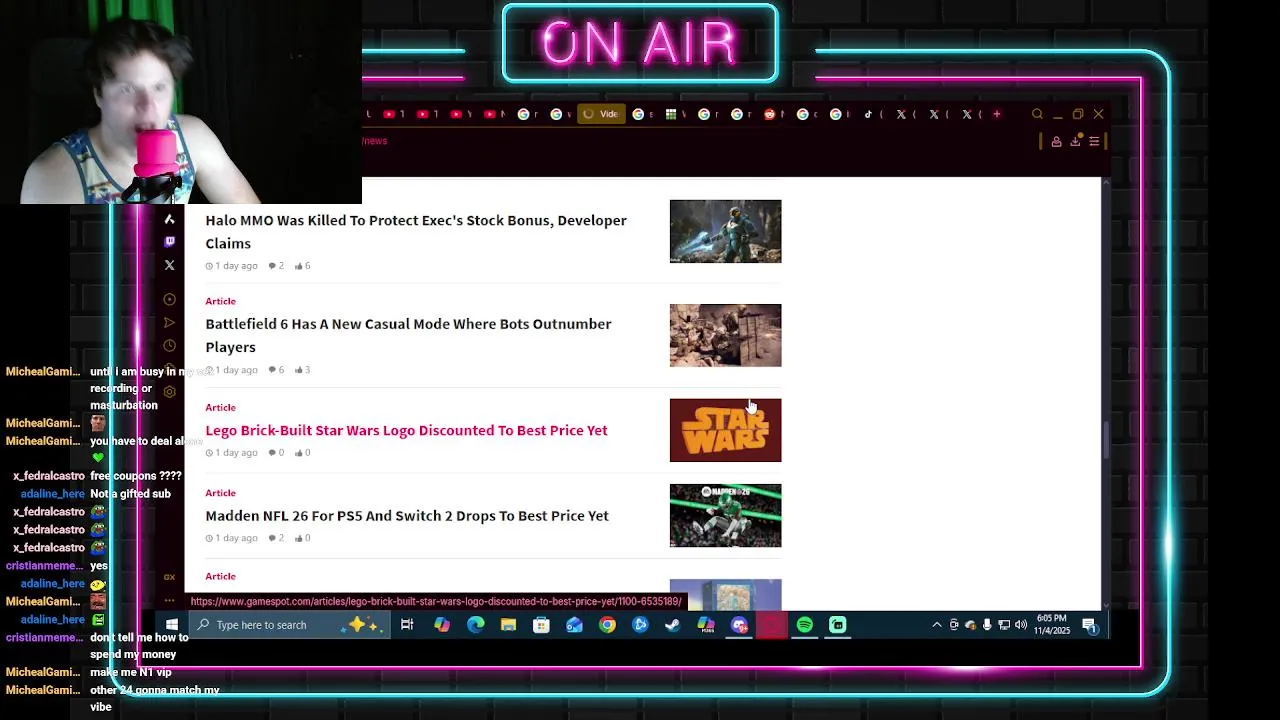Open Spotify from taskbar

point(805,625)
